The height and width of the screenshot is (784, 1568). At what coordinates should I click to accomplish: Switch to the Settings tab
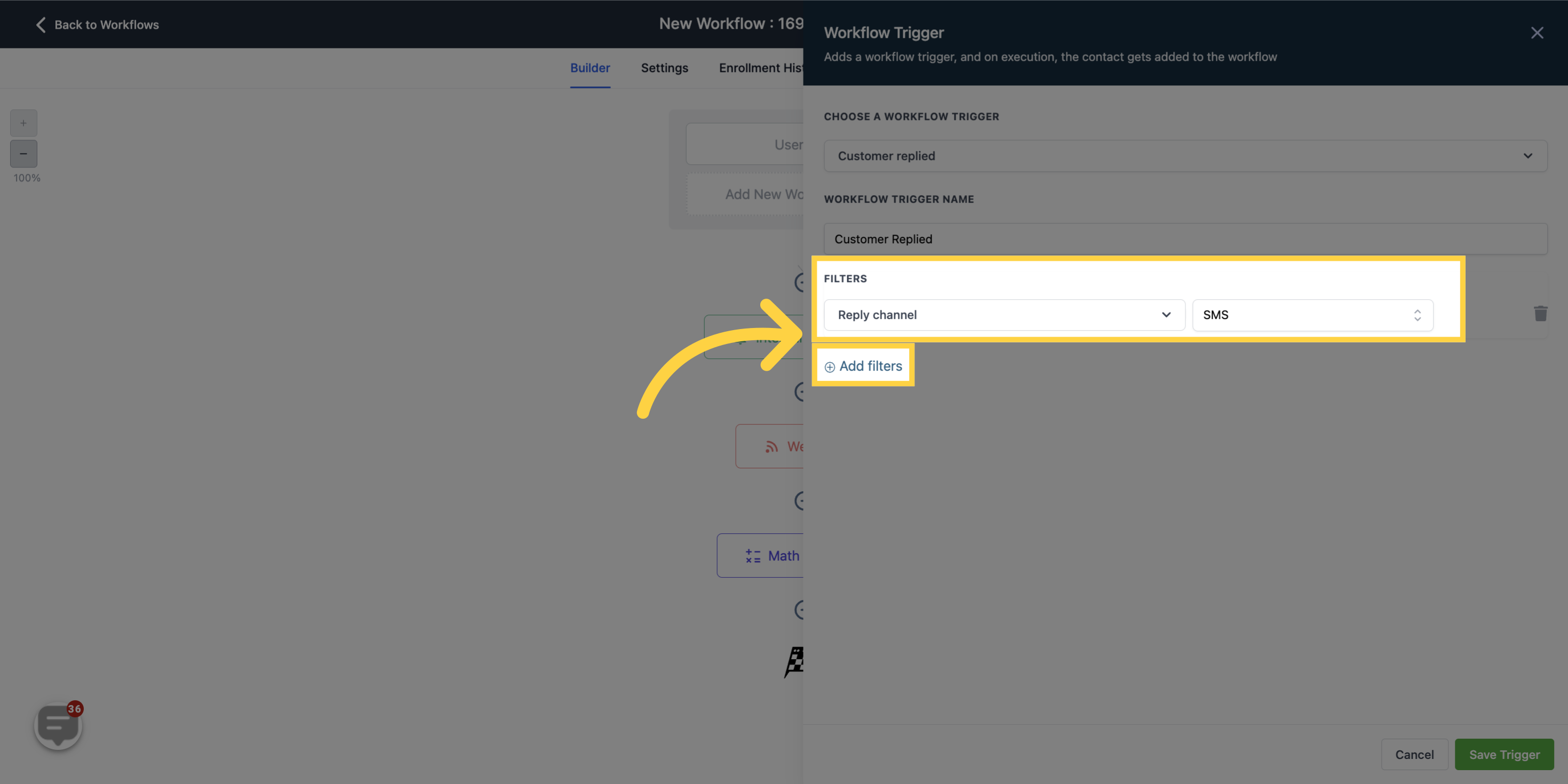(x=664, y=67)
